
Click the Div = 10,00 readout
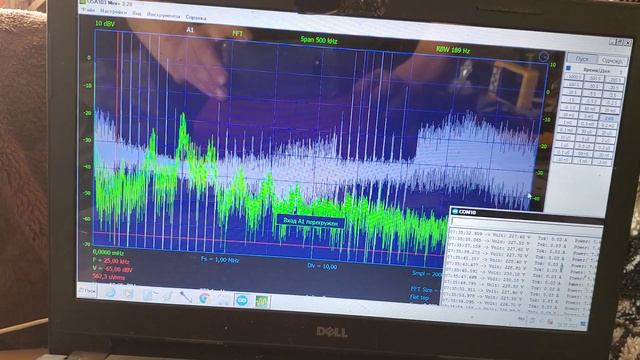pyautogui.click(x=322, y=266)
